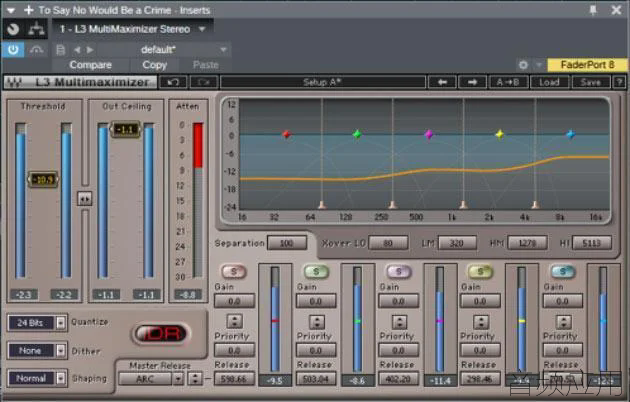
Task: Pin the inserts window
Action: click(x=593, y=10)
